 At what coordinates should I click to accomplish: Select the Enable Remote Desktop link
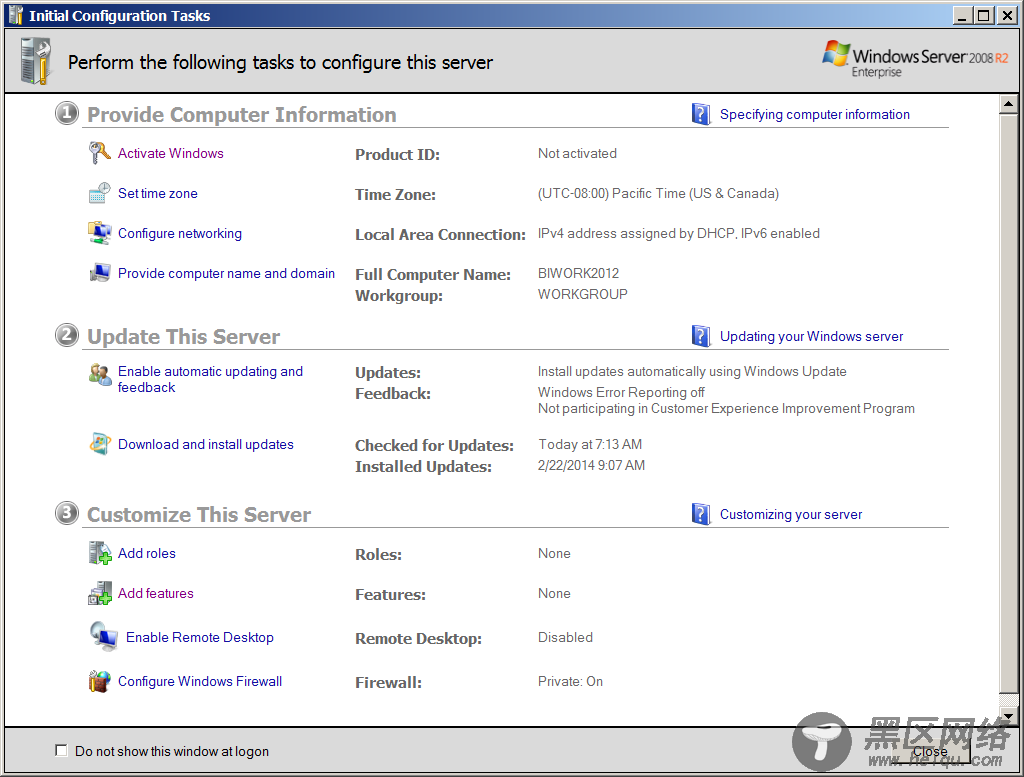click(x=200, y=637)
